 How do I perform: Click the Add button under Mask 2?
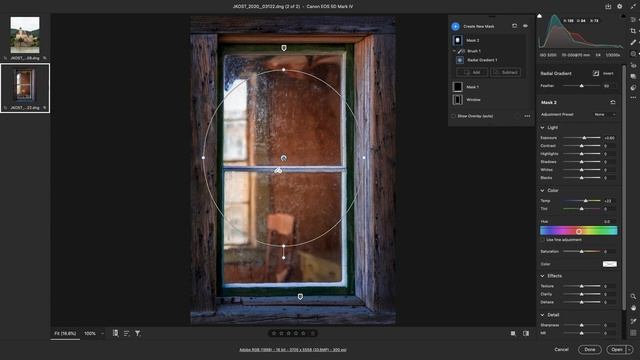(472, 72)
